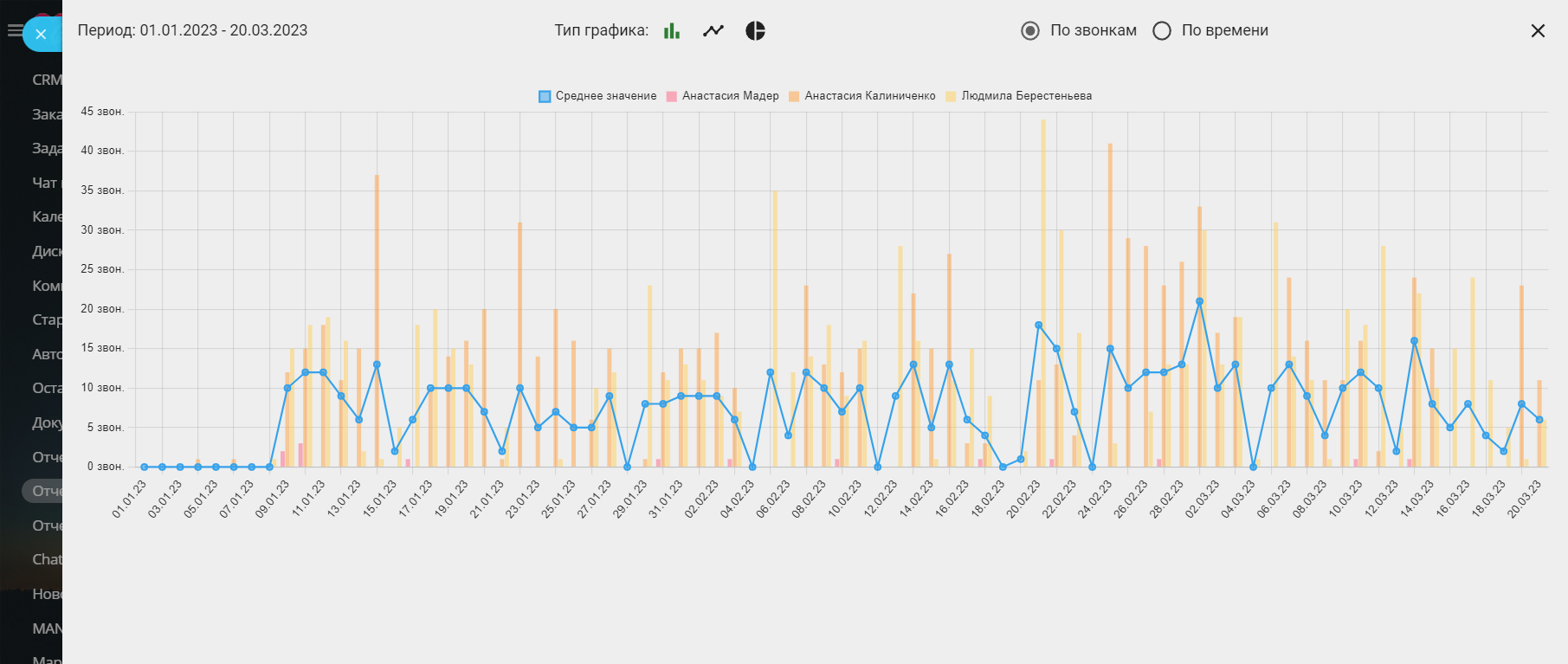Choose the pie chart type icon
The width and height of the screenshot is (1568, 664).
[x=755, y=31]
